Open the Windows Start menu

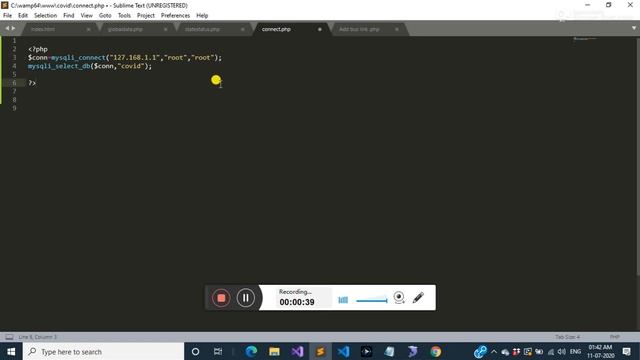11,351
